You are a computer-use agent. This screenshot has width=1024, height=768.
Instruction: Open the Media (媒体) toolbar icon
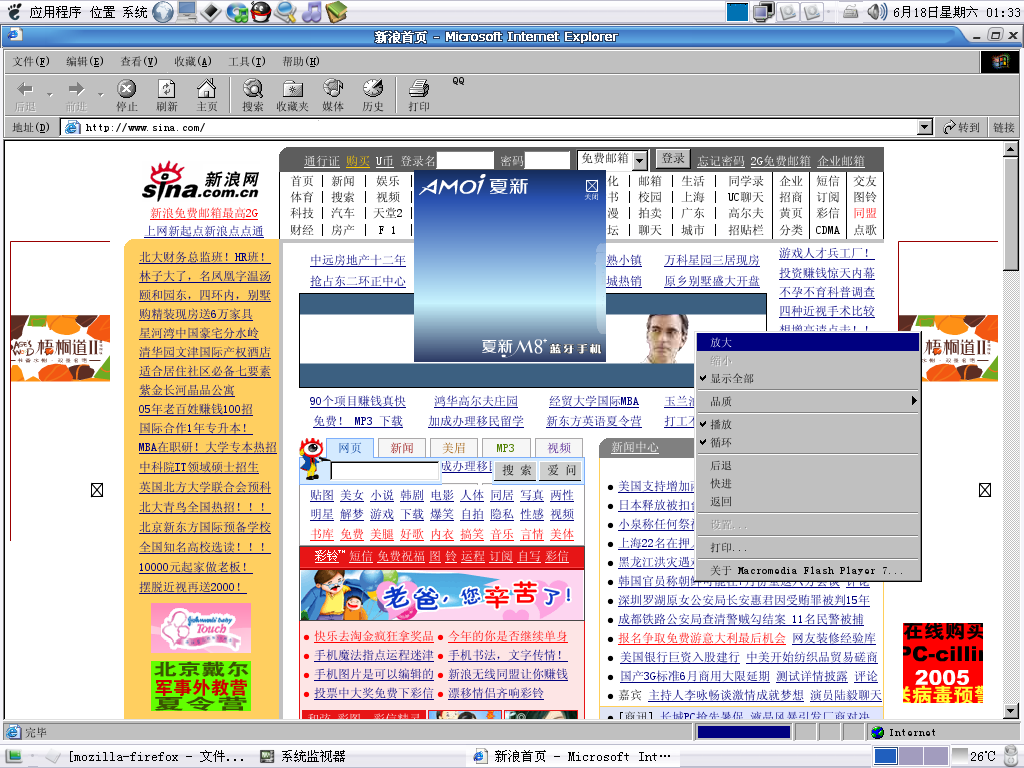click(x=333, y=95)
